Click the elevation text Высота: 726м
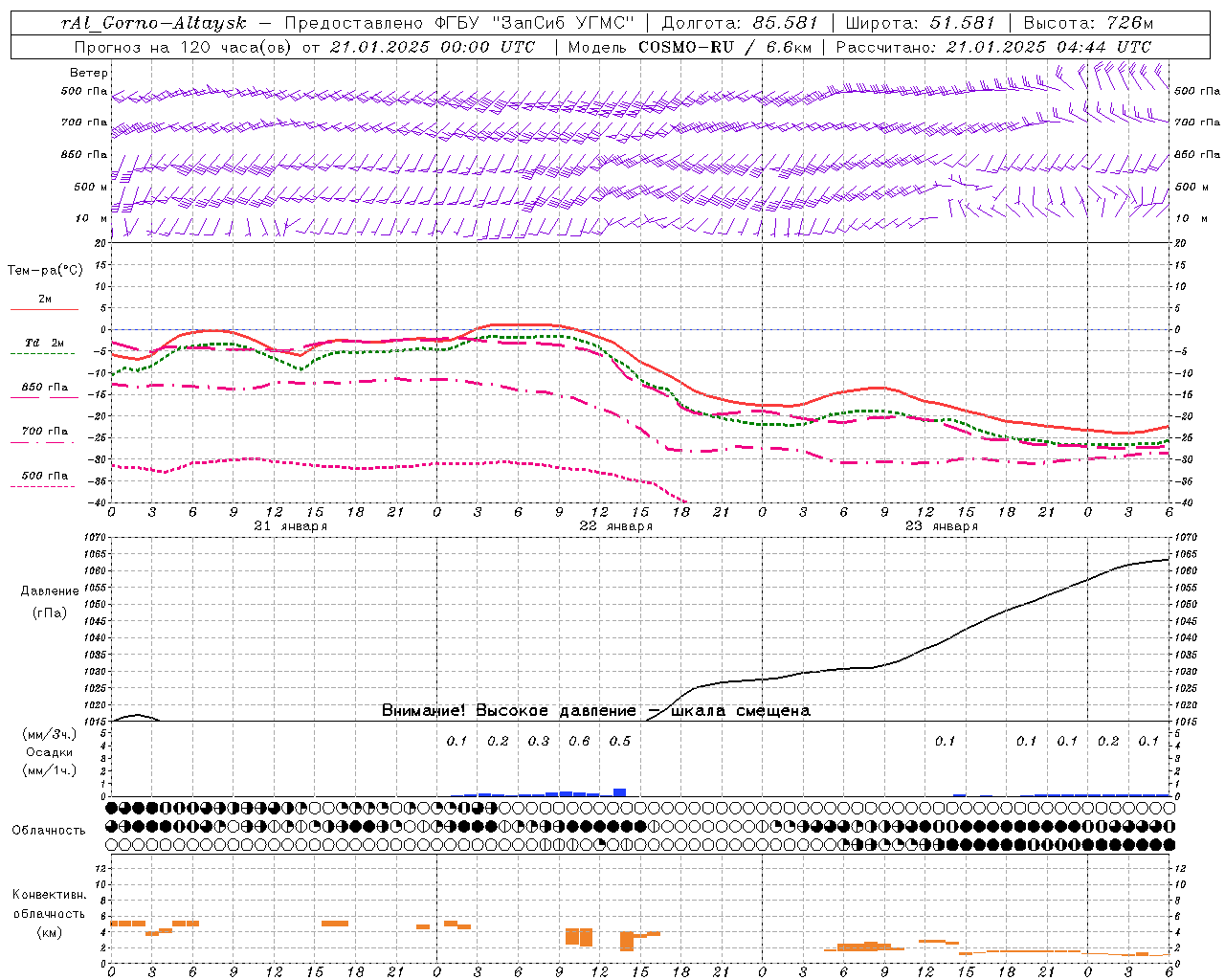Image resolution: width=1225 pixels, height=980 pixels. tap(1088, 23)
